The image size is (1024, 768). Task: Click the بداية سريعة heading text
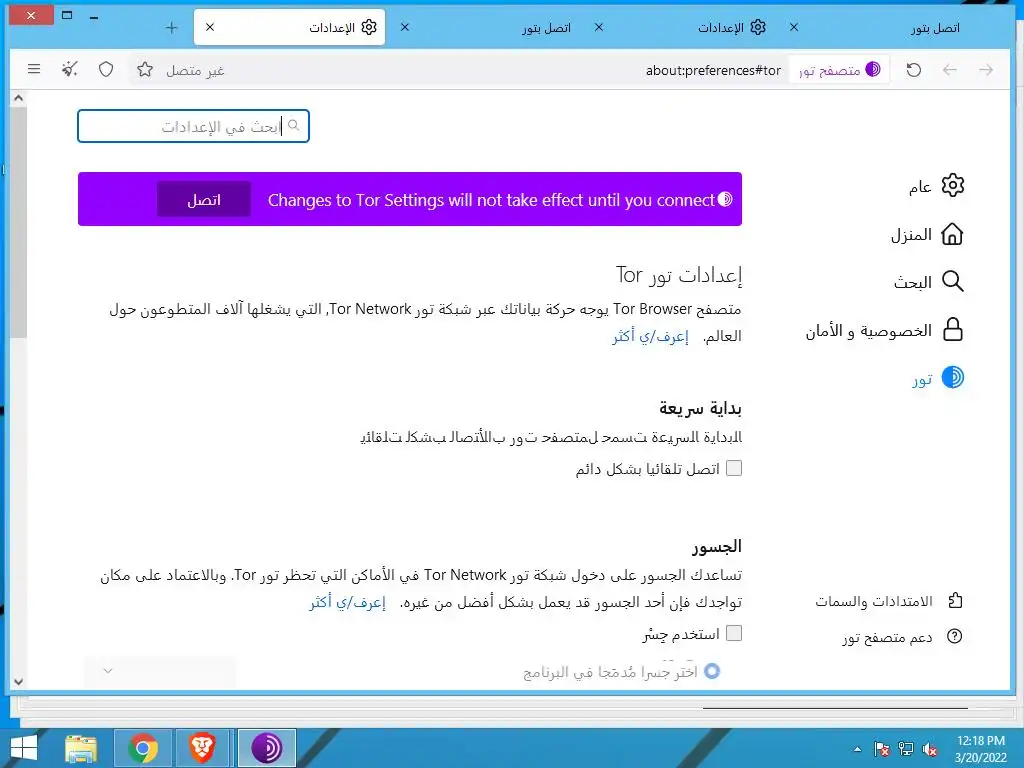[700, 409]
